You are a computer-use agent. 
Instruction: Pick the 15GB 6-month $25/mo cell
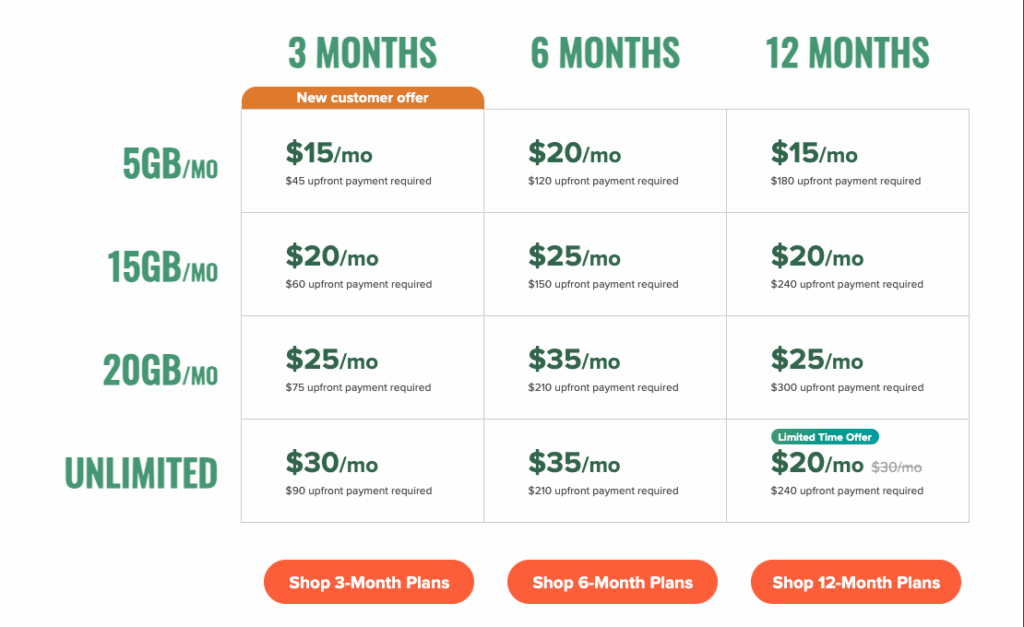tap(605, 264)
